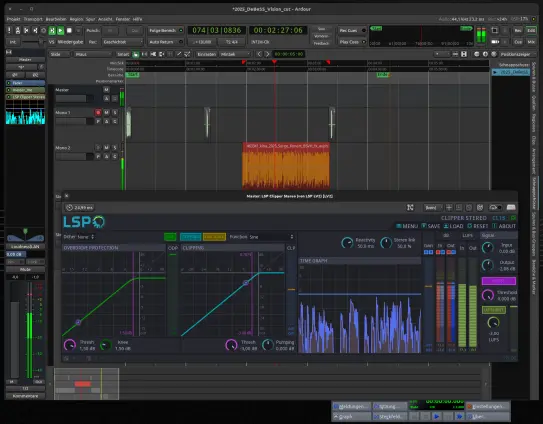Jump to session end with go-to-end icon
The height and width of the screenshot is (424, 543).
pyautogui.click(x=35, y=30)
